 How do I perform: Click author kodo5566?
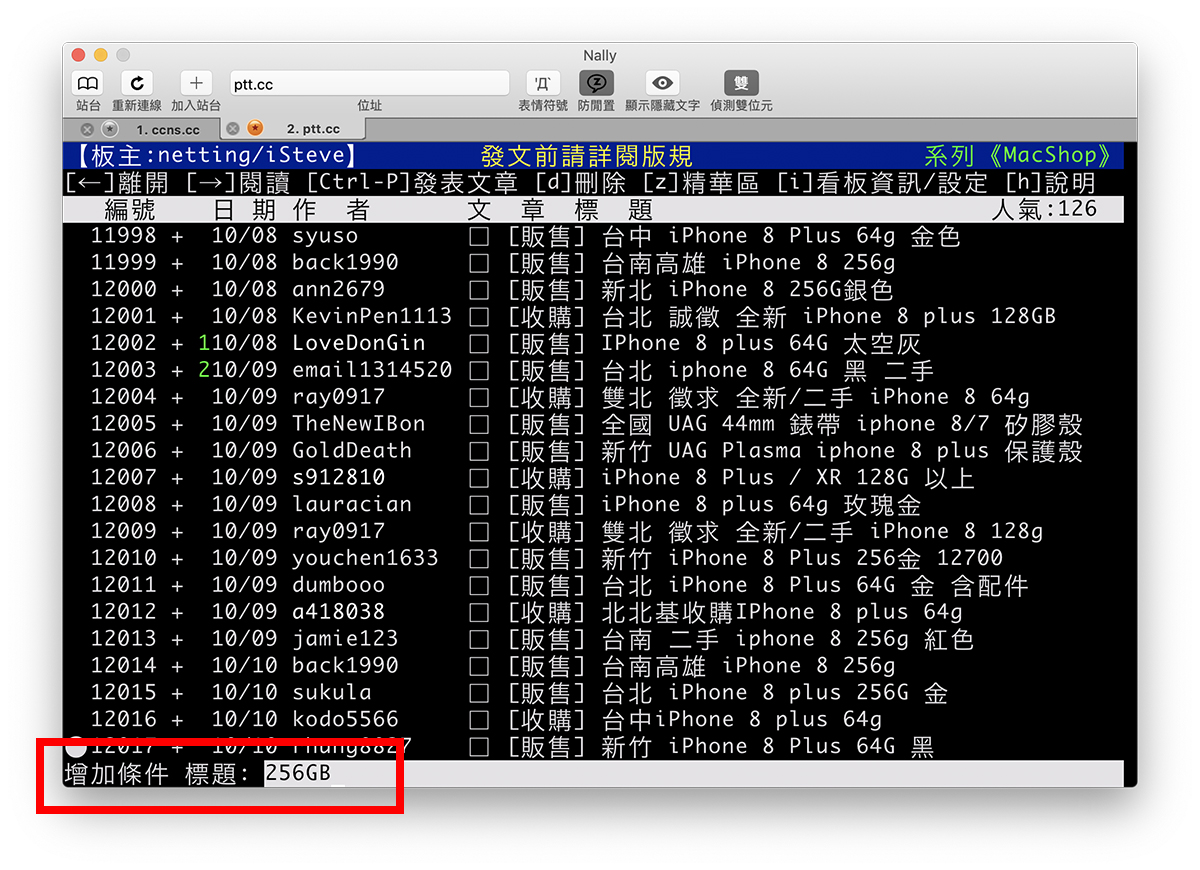345,721
